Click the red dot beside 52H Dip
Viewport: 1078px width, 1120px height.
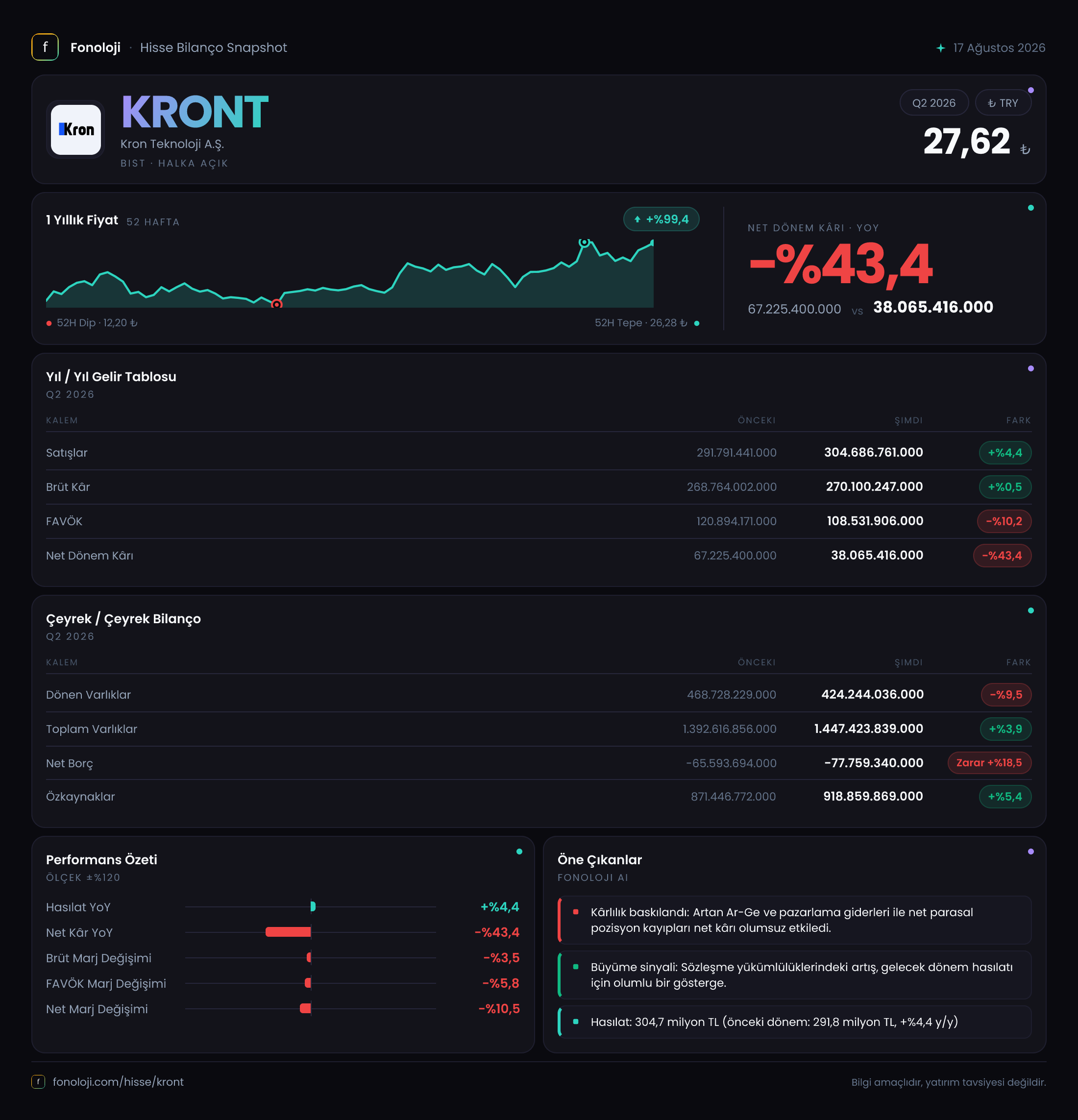coord(49,323)
